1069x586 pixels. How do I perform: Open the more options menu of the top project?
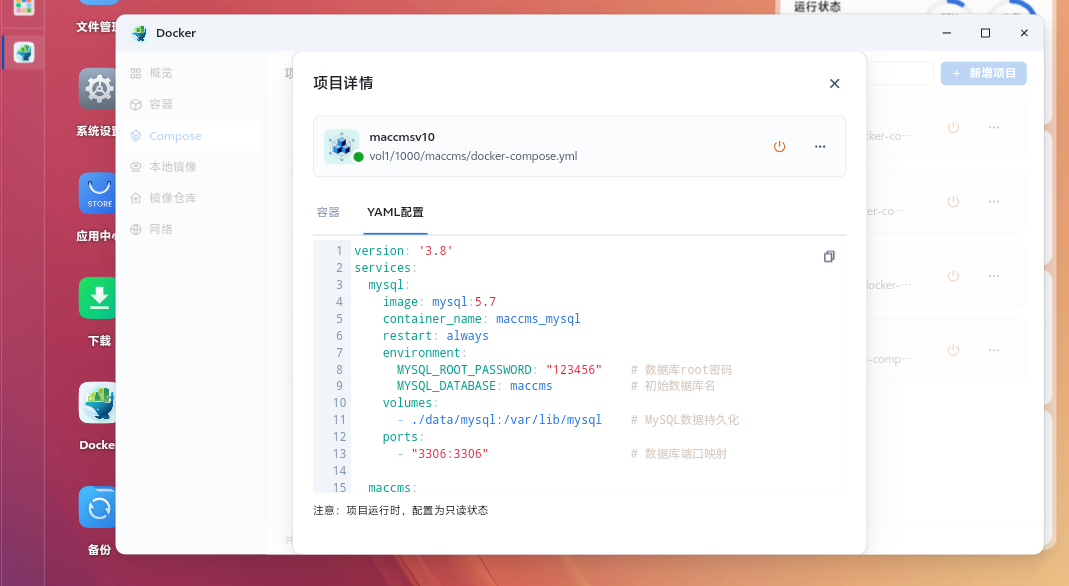(994, 127)
